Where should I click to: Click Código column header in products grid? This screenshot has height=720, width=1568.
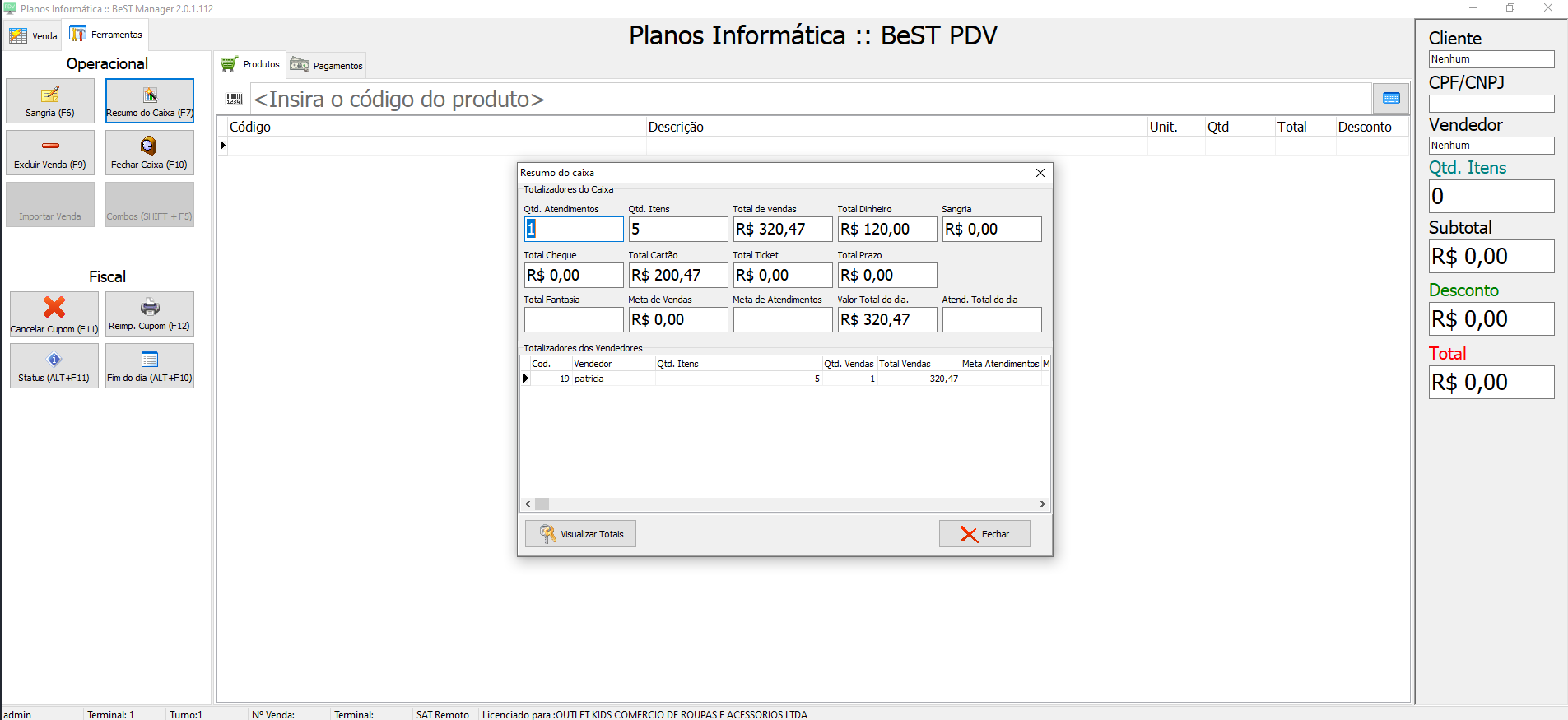point(437,127)
